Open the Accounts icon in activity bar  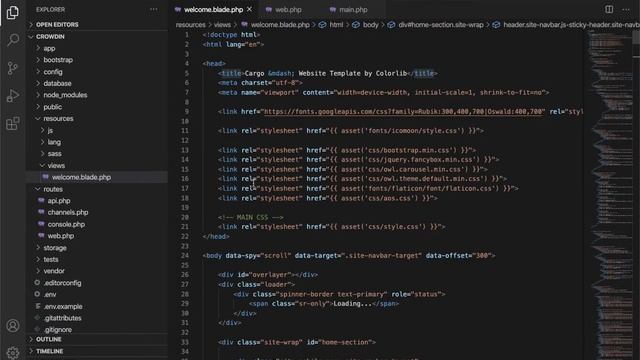coord(13,325)
